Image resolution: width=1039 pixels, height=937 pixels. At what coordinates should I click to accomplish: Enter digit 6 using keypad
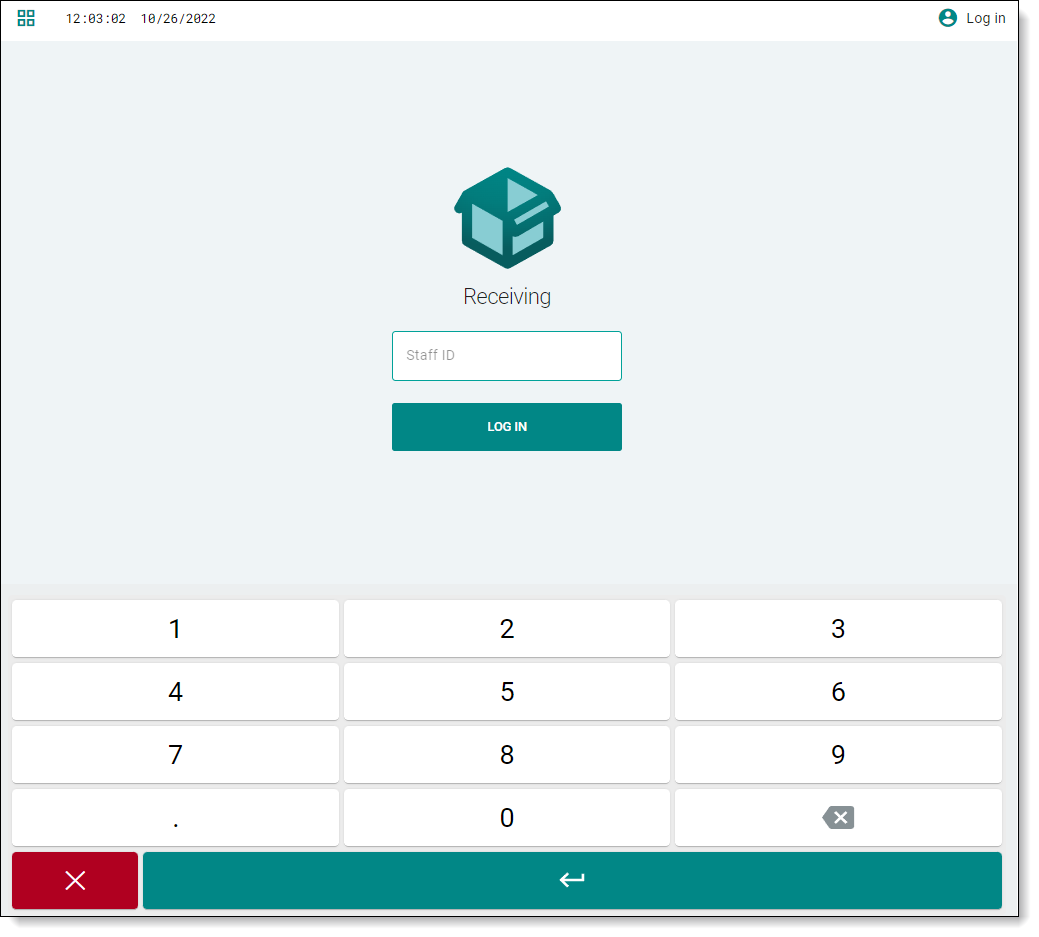coord(838,692)
